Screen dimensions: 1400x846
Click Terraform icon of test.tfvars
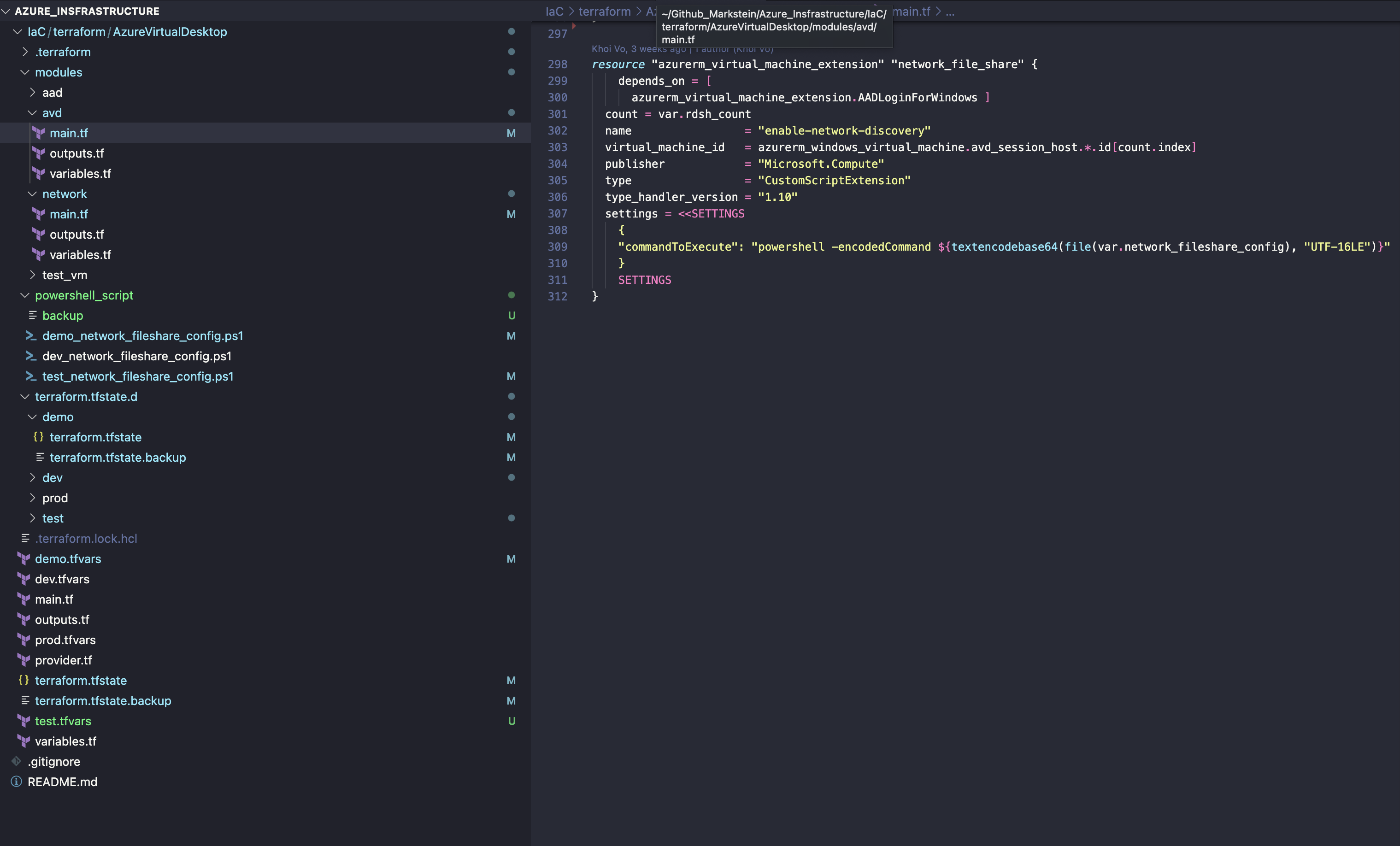point(24,721)
